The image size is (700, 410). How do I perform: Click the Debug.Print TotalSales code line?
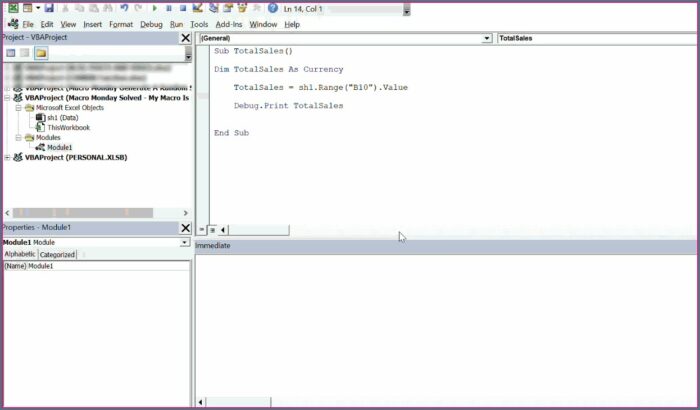(288, 106)
